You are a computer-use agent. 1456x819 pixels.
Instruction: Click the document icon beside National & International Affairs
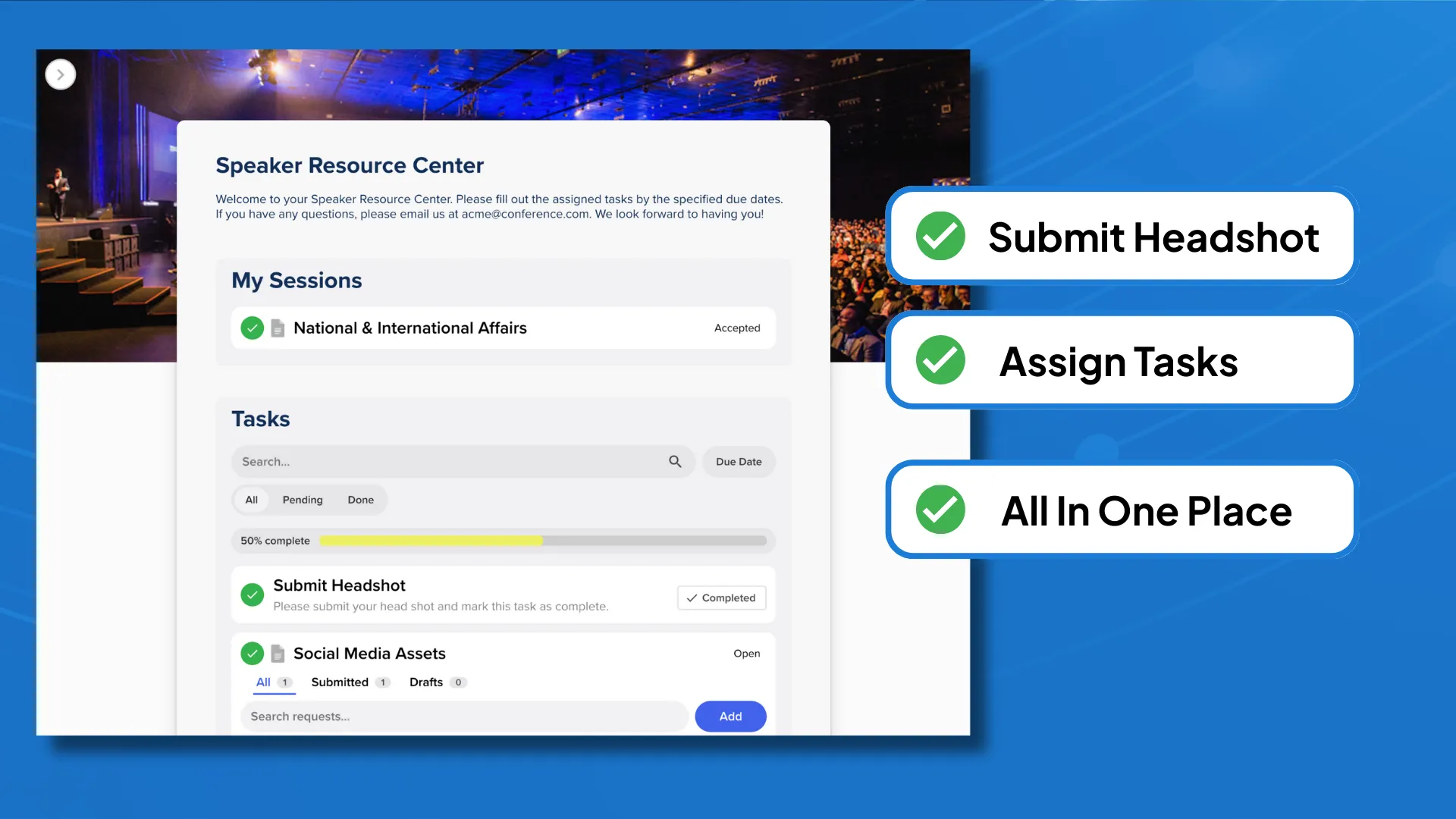278,328
